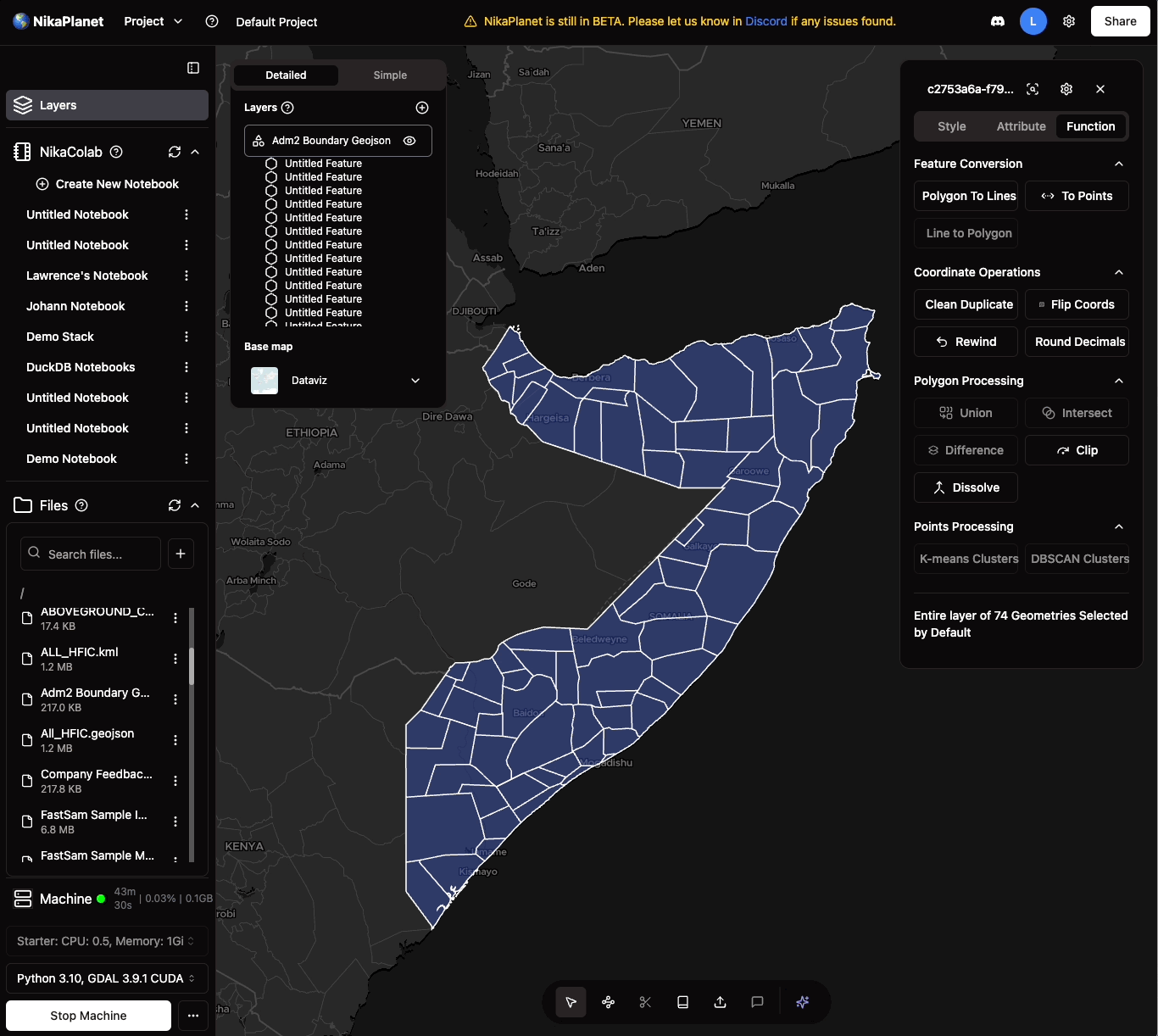The image size is (1158, 1036).
Task: Click the Dataviz base map thumbnail
Action: coord(264,381)
